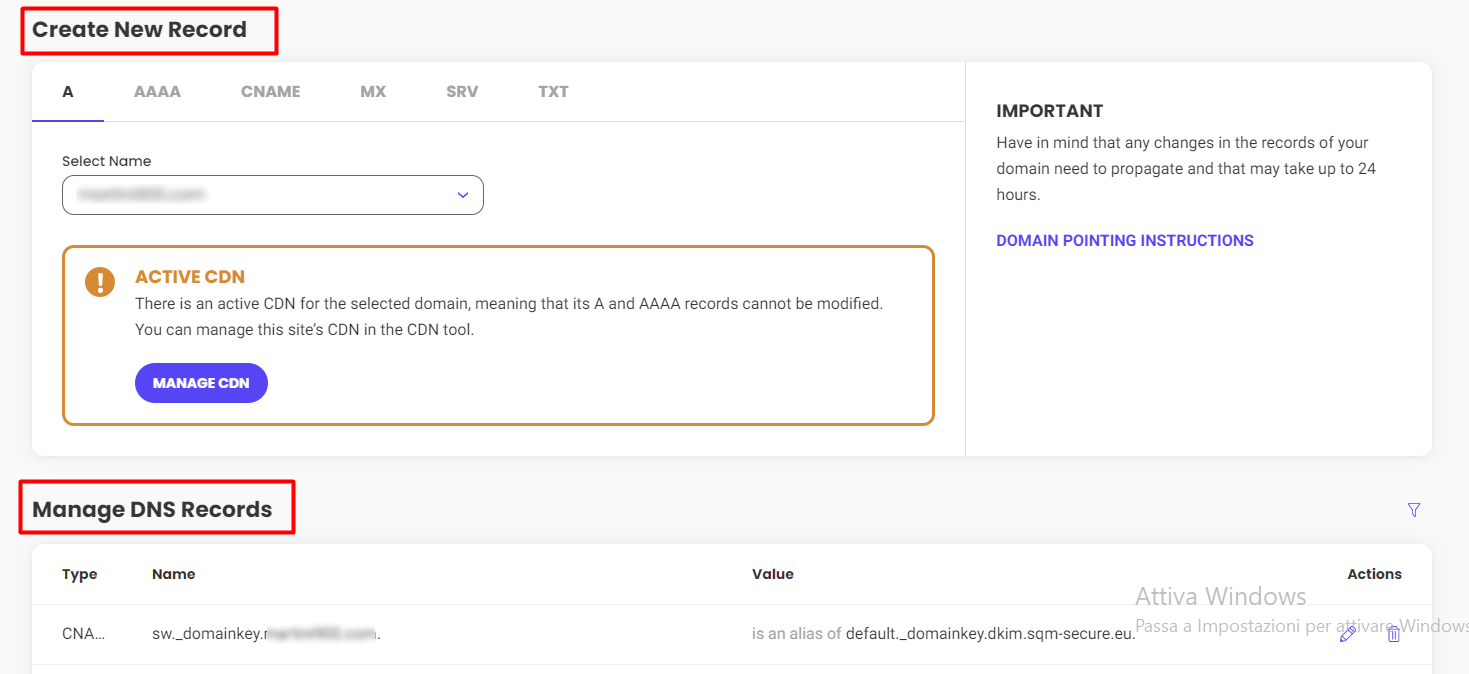The image size is (1469, 674).
Task: Choose the SRV record tab
Action: [462, 92]
